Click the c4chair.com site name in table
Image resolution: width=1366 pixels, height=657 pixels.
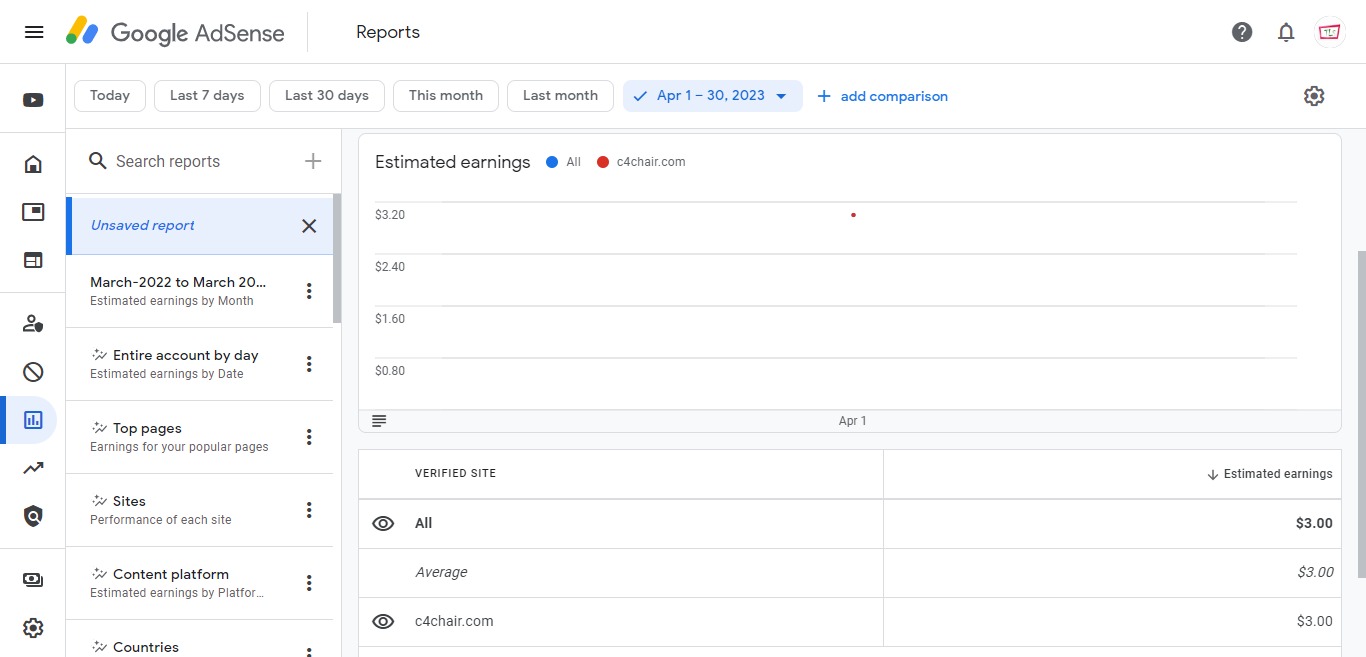coord(454,621)
